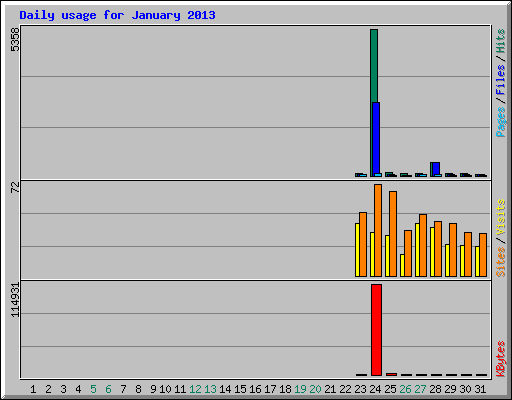
Task: Click the tall green hits bar for day 24
Action: click(374, 66)
